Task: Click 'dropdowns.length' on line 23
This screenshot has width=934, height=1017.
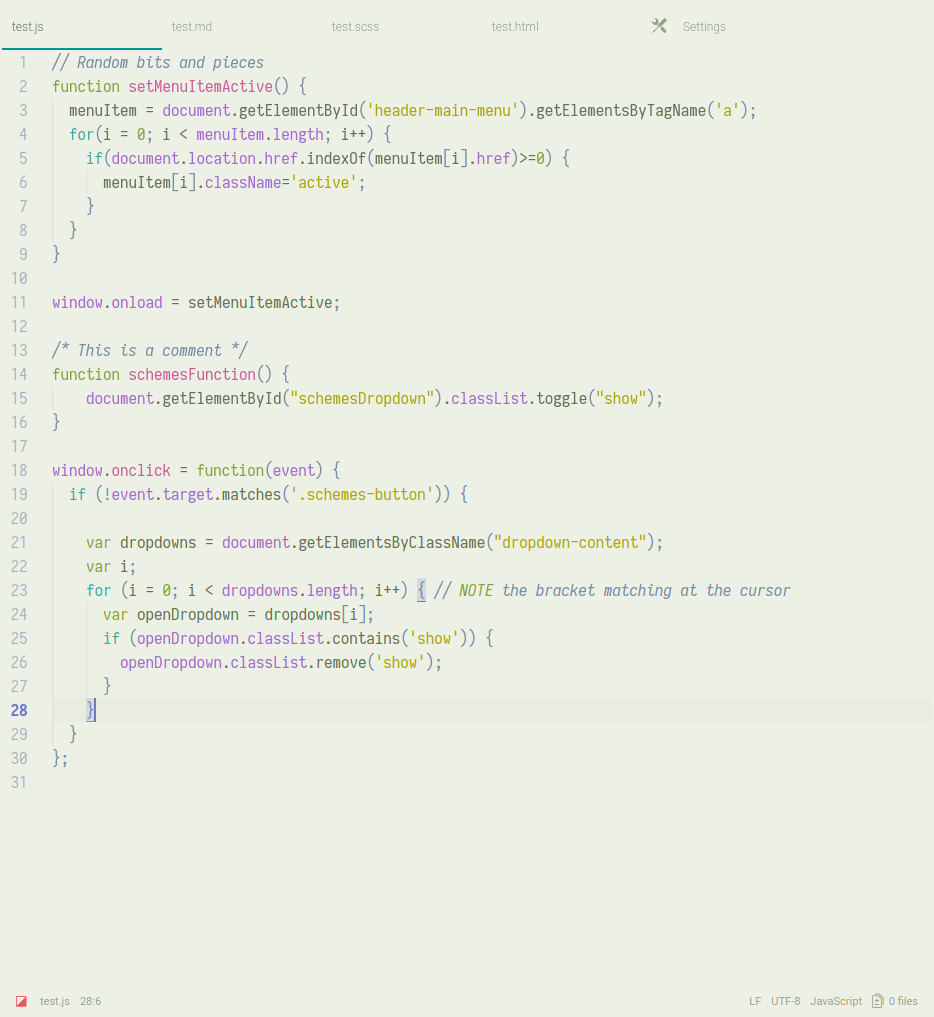Action: (x=289, y=590)
